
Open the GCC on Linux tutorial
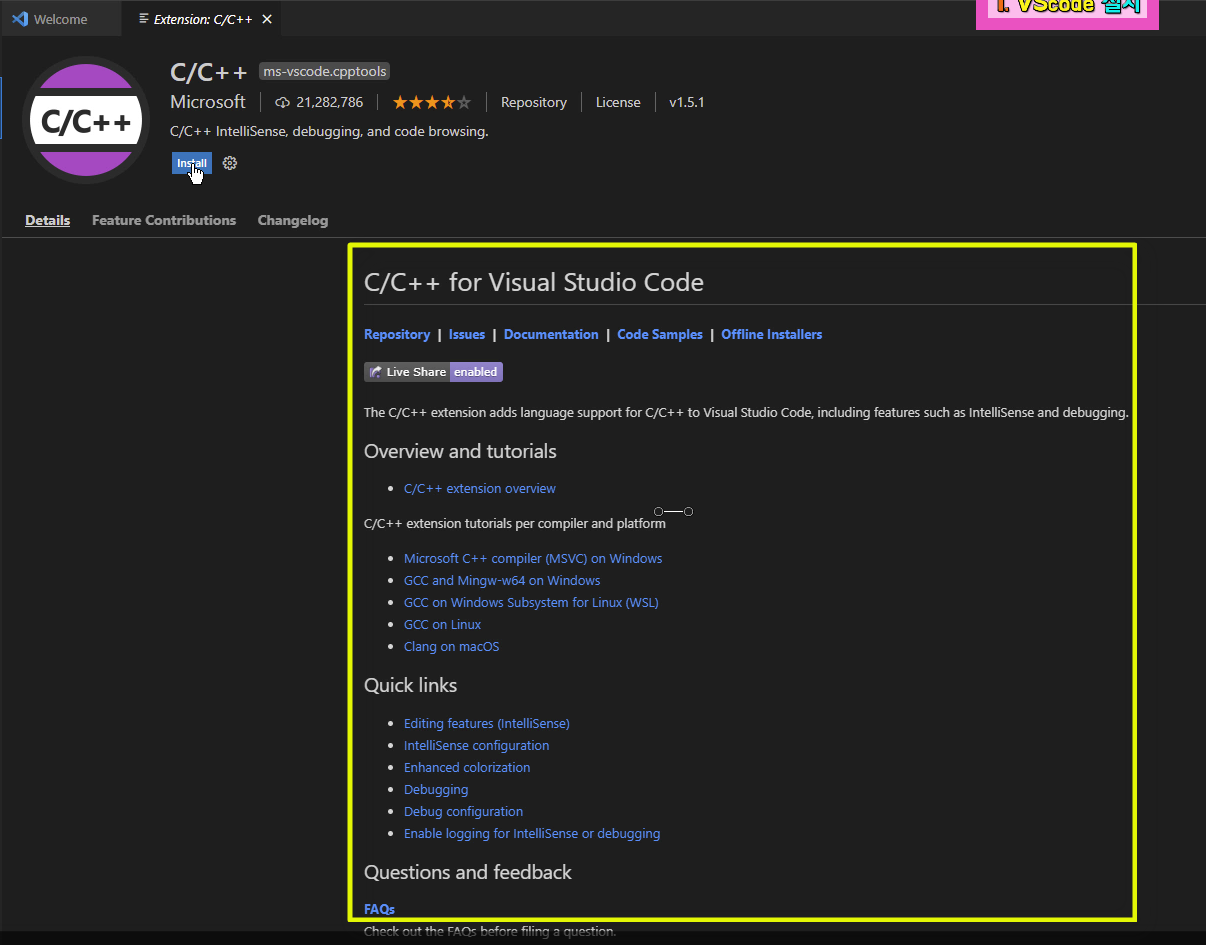[443, 624]
